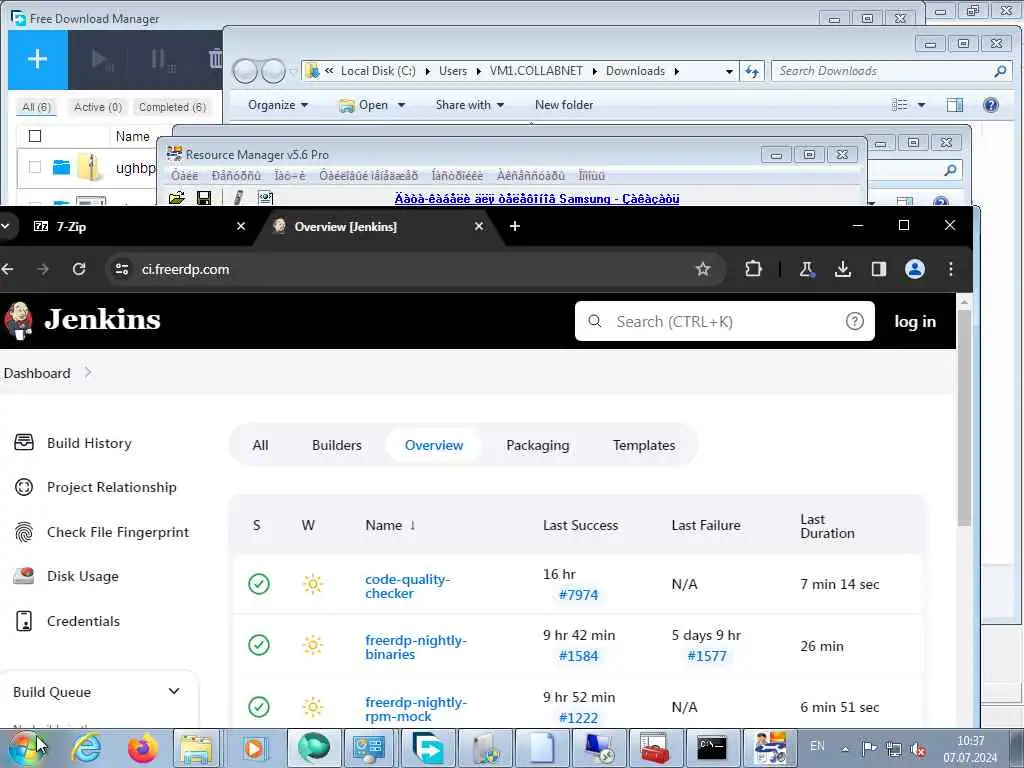Open first menu in Resource Manager menu bar
Screen dimensions: 1024x768
coord(184,176)
